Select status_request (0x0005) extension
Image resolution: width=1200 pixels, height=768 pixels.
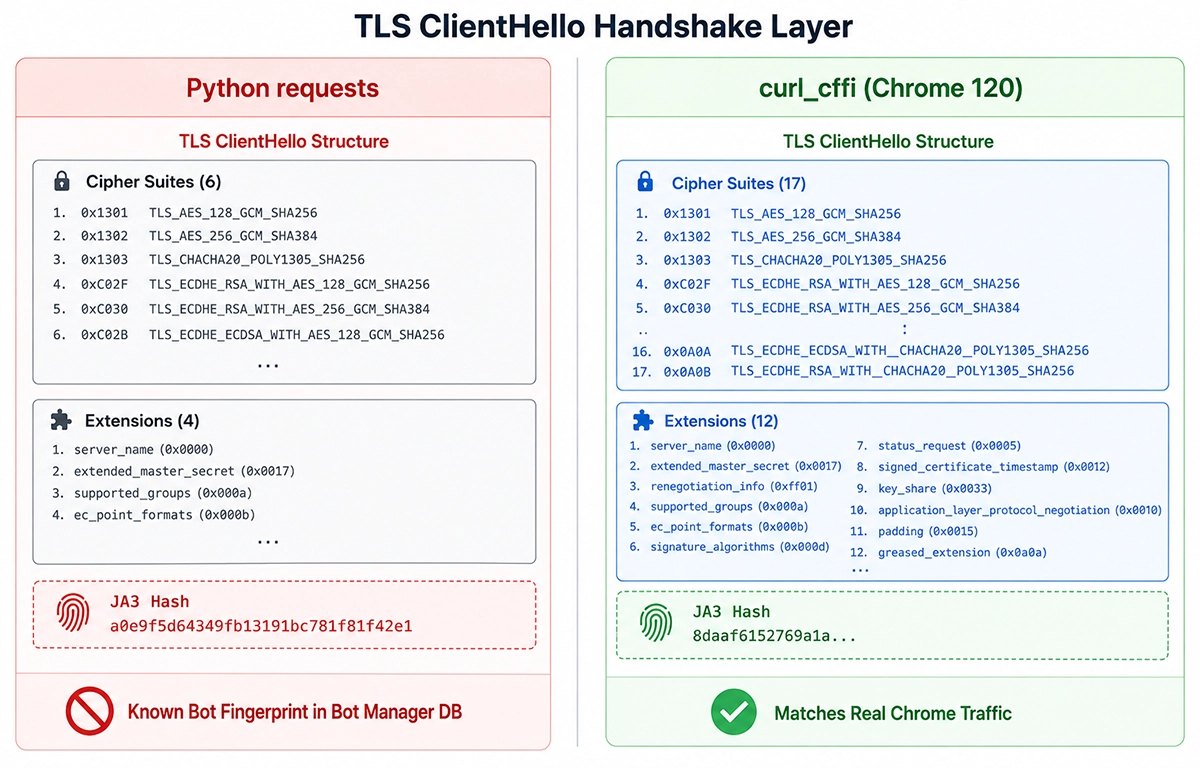point(949,446)
